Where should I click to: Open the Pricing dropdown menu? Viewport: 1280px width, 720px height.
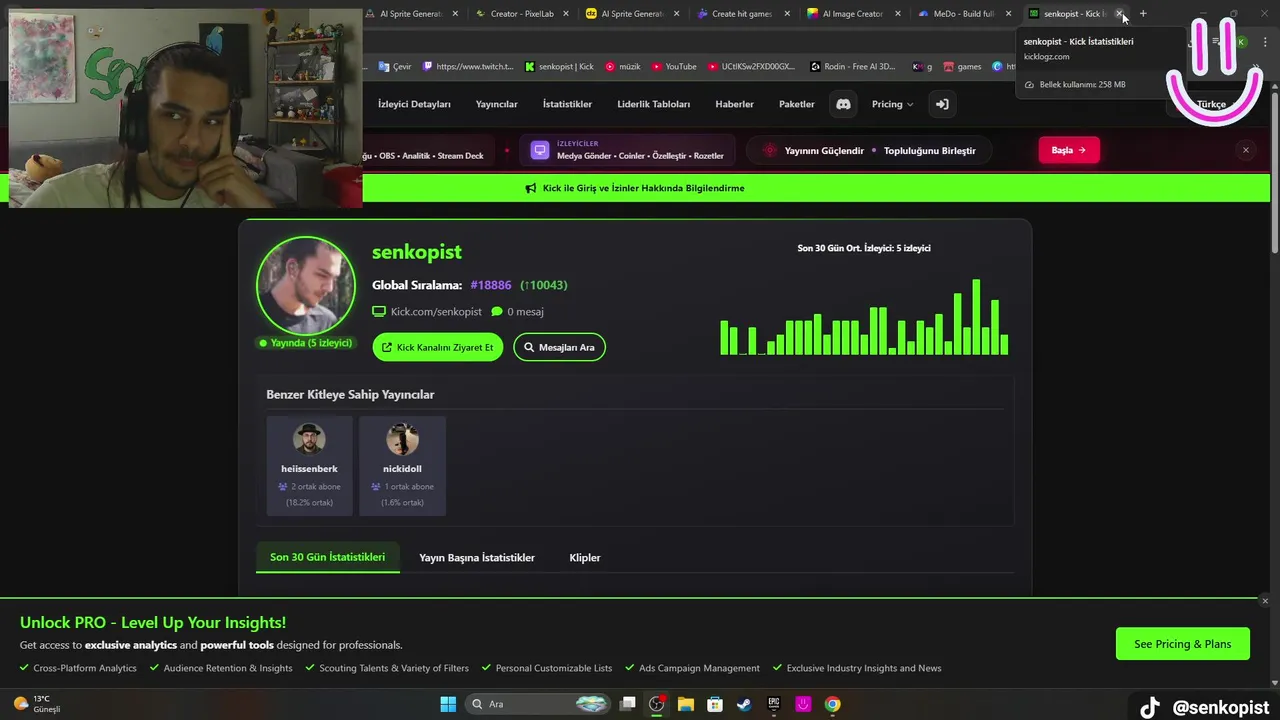[892, 104]
